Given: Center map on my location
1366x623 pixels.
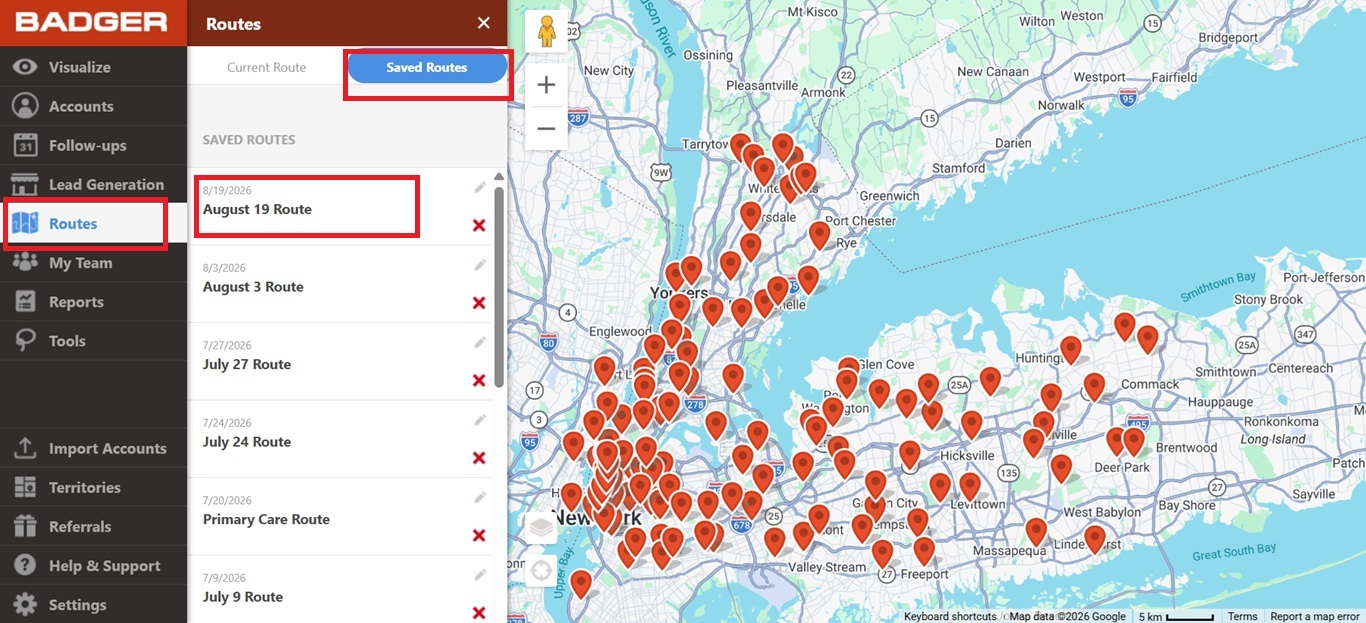Looking at the screenshot, I should tap(540, 571).
